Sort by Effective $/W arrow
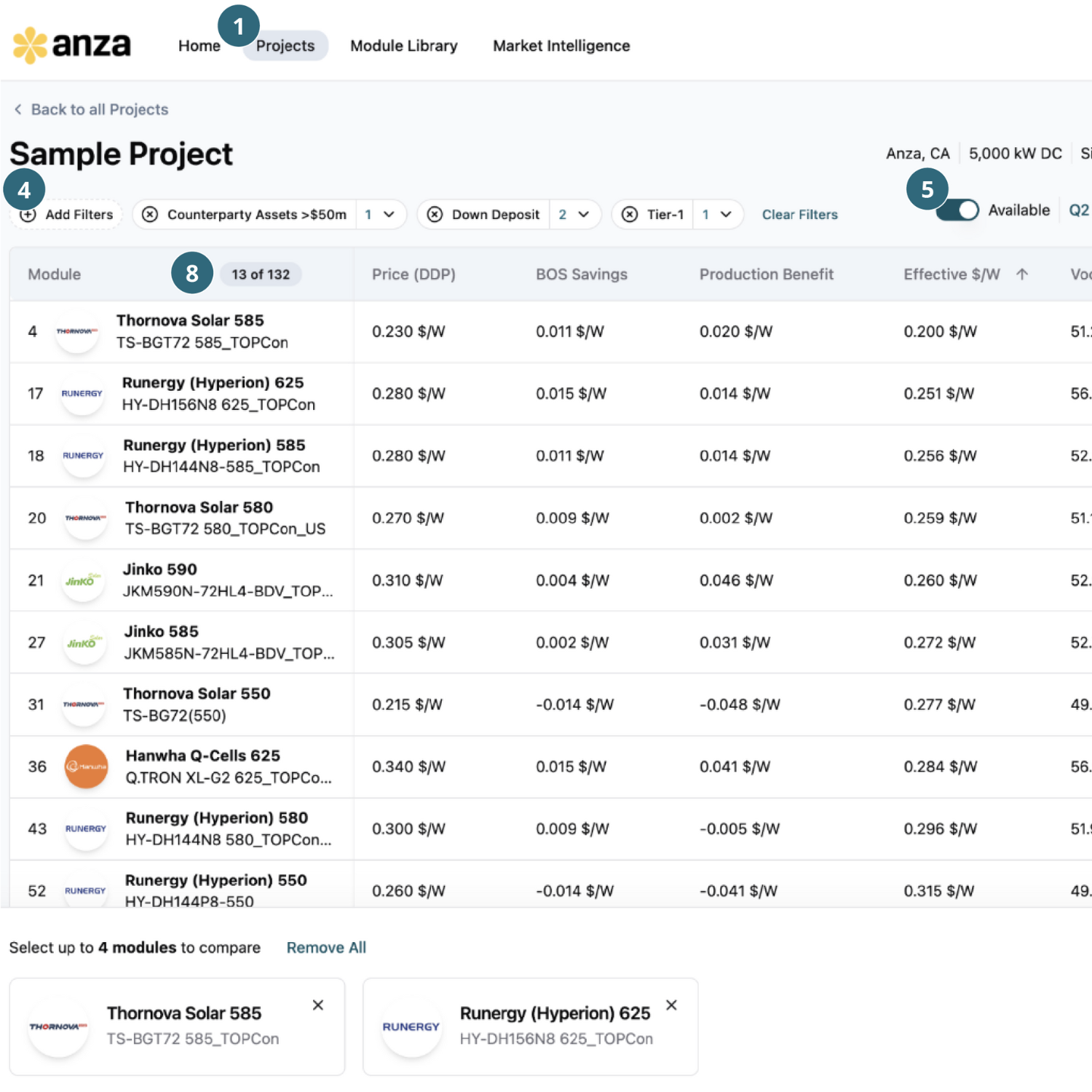This screenshot has width=1092, height=1092. coord(1022,274)
